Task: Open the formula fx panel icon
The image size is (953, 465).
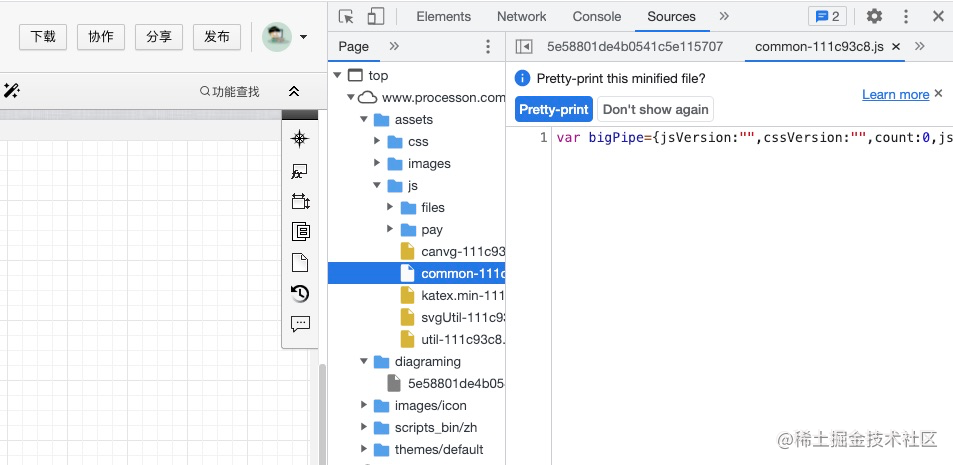Action: pos(300,172)
